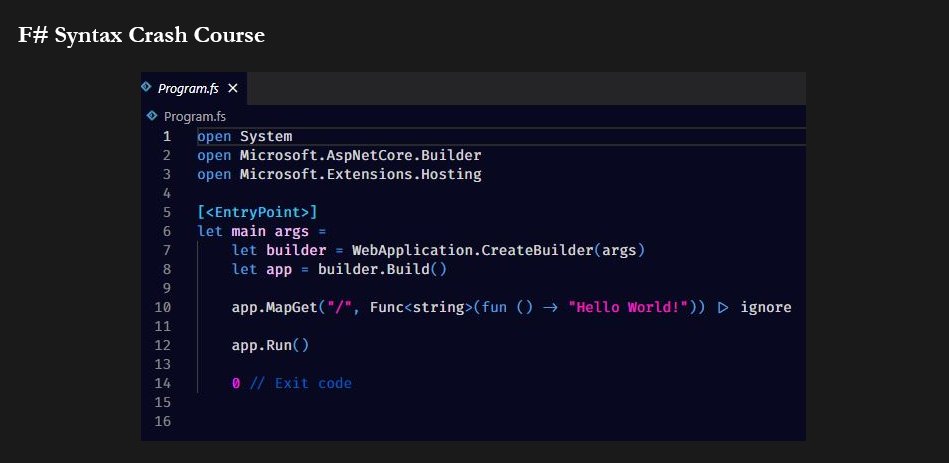949x463 pixels.
Task: Click the arrow ligature in the lambda on line 10
Action: point(550,307)
